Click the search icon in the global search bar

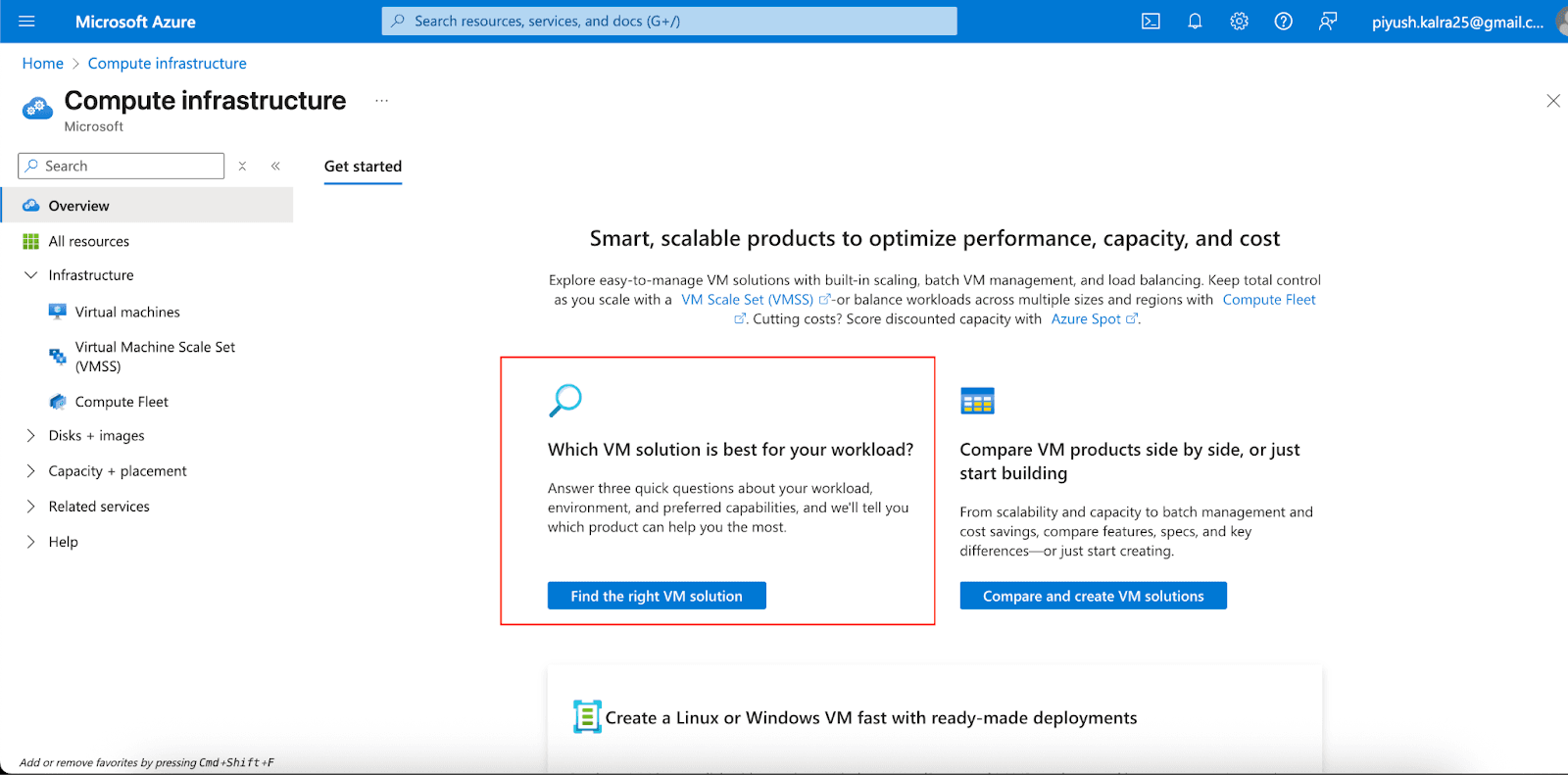click(x=398, y=22)
